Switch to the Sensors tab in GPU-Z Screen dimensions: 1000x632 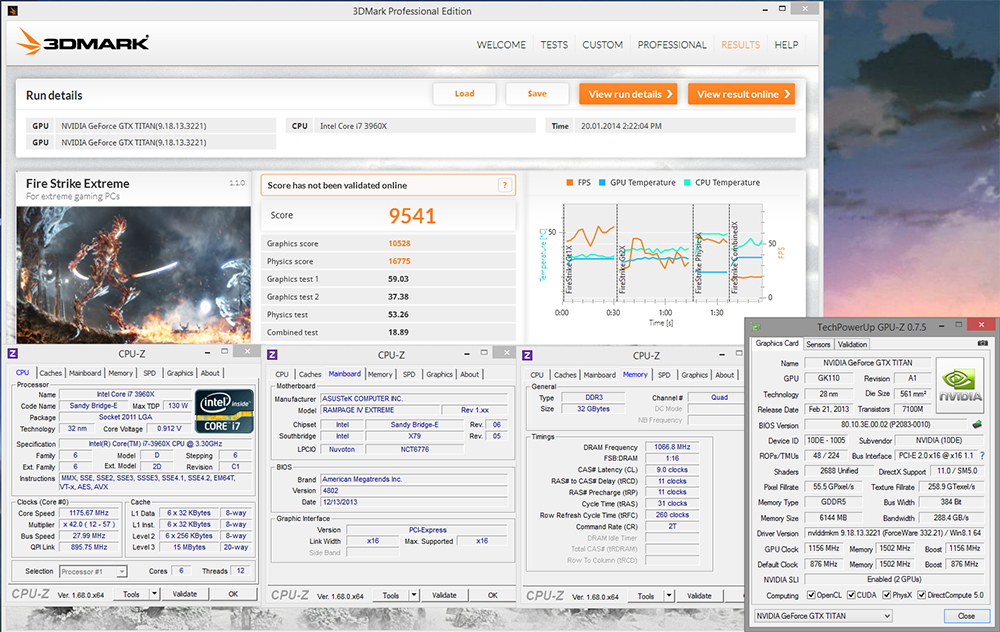click(x=818, y=344)
